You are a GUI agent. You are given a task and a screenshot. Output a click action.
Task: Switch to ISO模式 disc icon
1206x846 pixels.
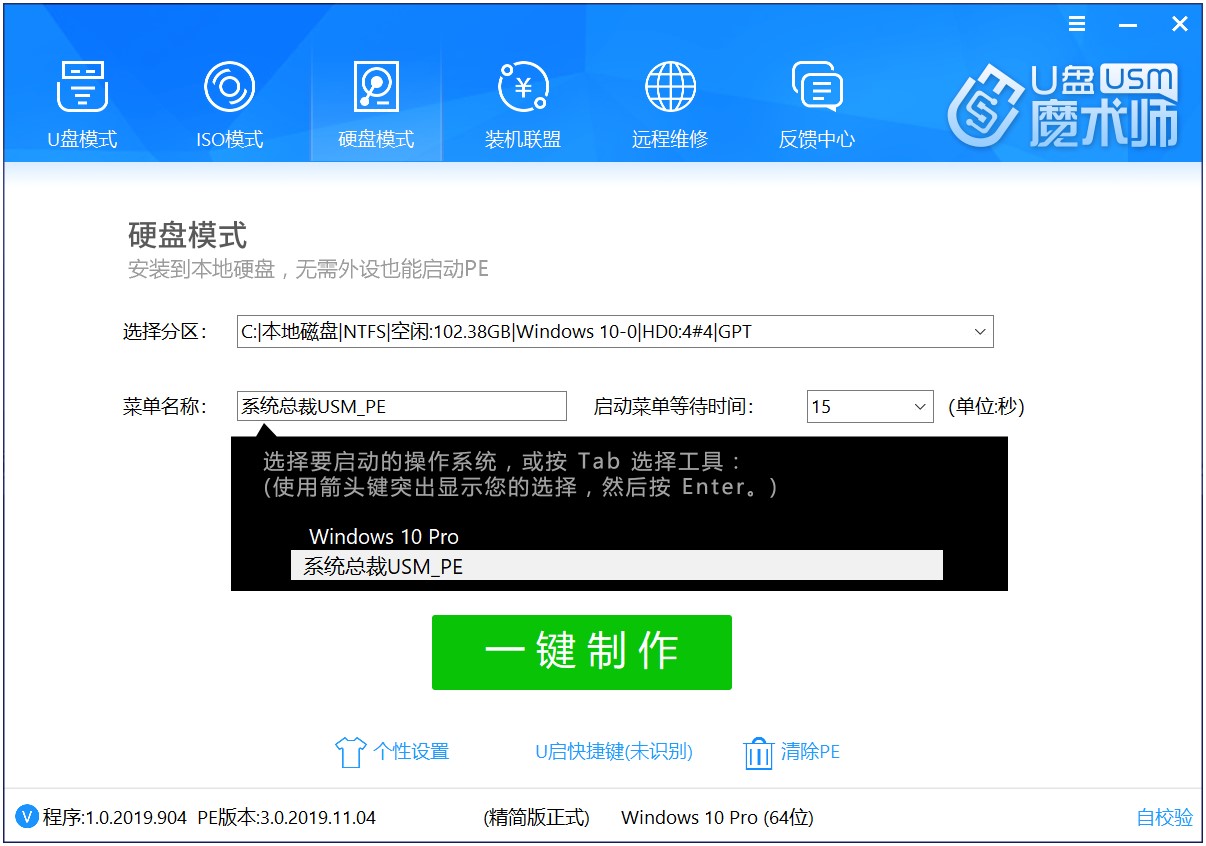pos(229,87)
